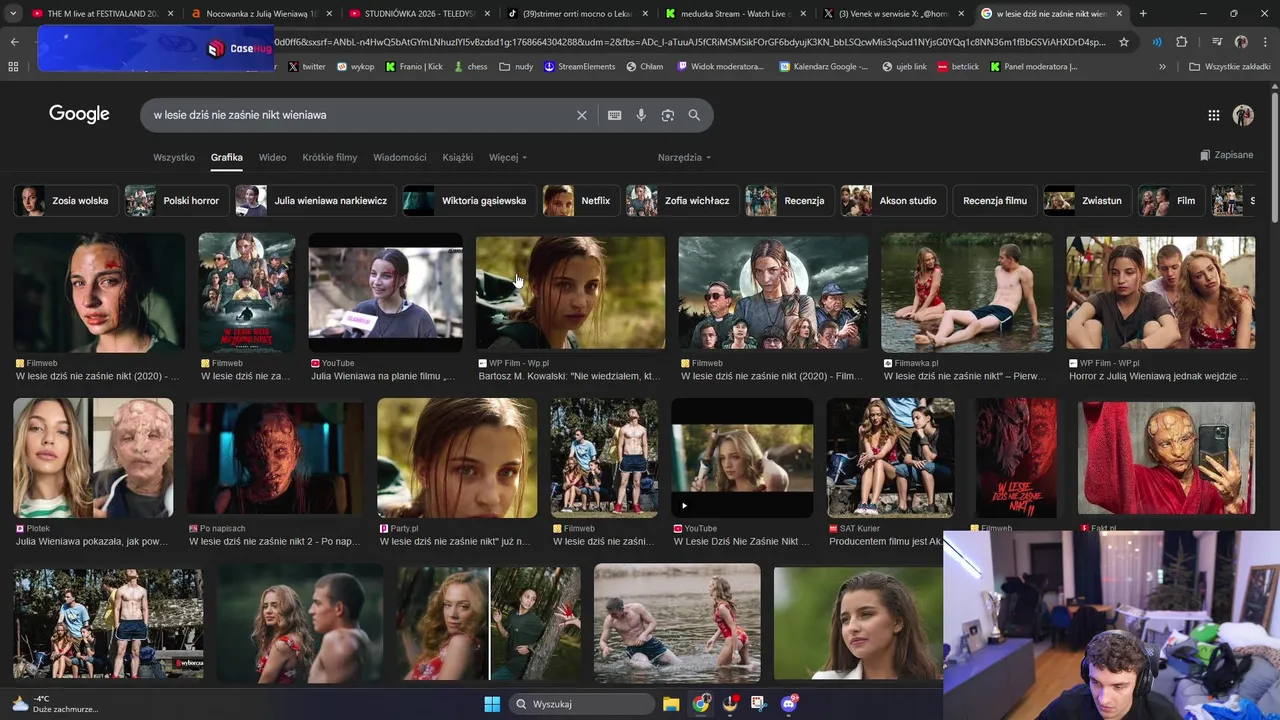The width and height of the screenshot is (1280, 720).
Task: Open the on-screen keyboard input tool
Action: (615, 115)
